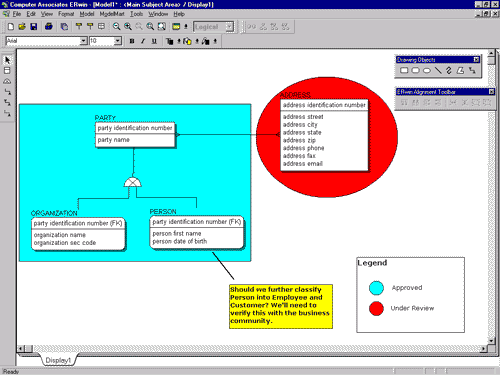Viewport: 500px width, 375px height.
Task: Click the vertical scrollbar down arrow
Action: (x=491, y=340)
